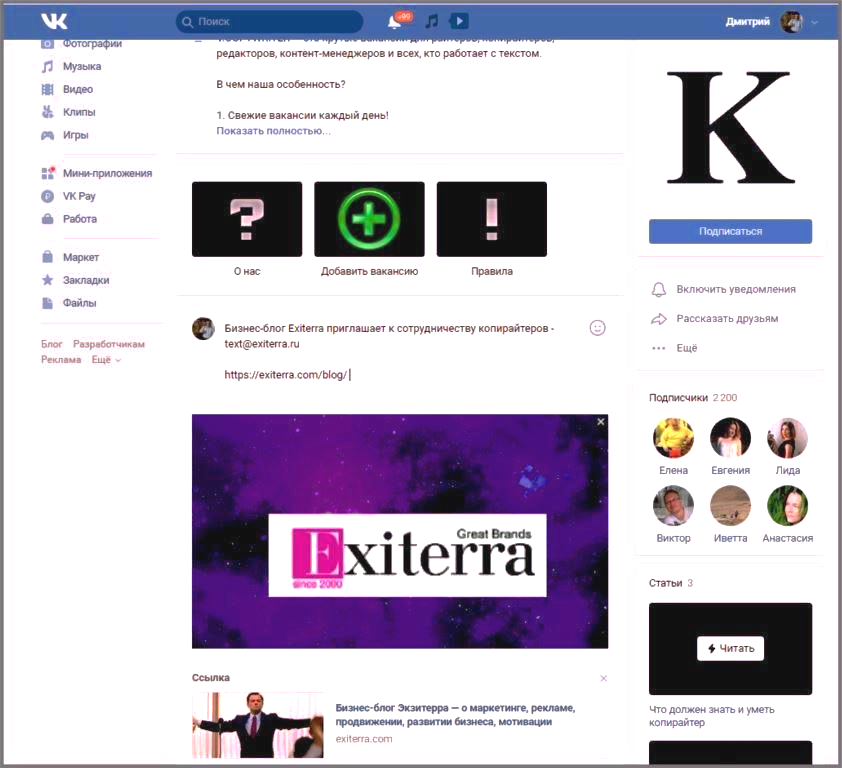The image size is (842, 768).
Task: Click the link preview thumbnail image
Action: (258, 725)
